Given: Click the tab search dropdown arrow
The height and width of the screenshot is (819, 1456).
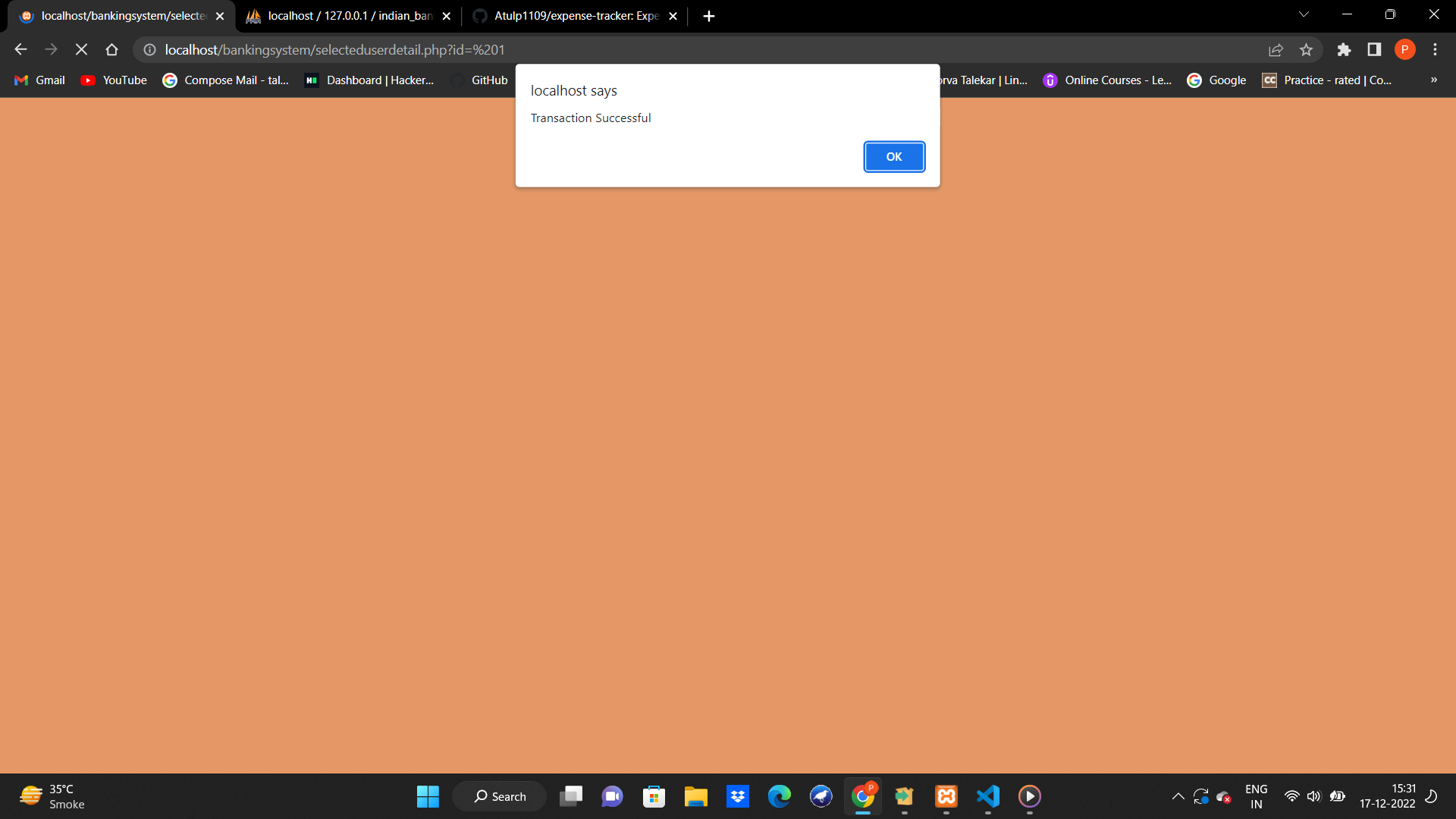Looking at the screenshot, I should point(1304,14).
